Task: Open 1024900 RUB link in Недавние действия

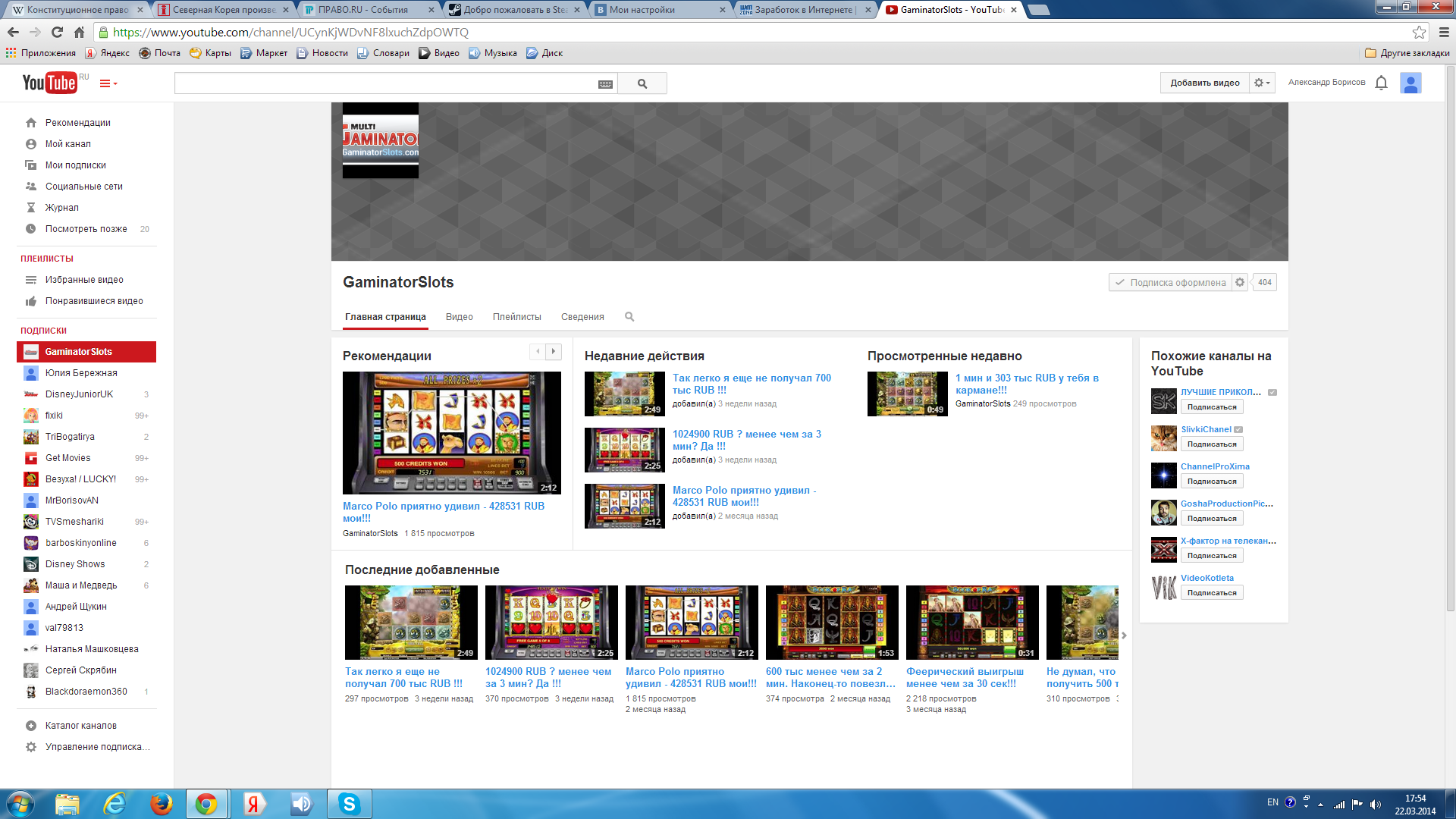Action: click(747, 440)
